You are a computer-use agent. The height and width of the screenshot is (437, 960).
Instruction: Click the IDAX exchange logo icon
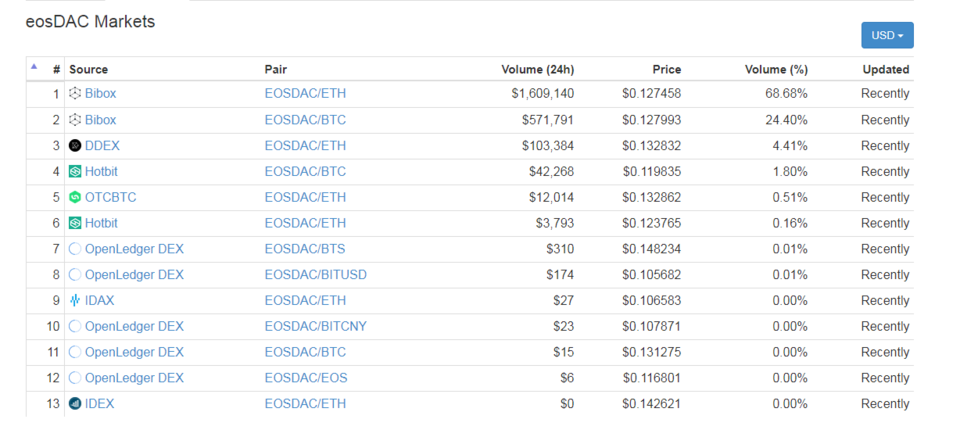(x=75, y=301)
